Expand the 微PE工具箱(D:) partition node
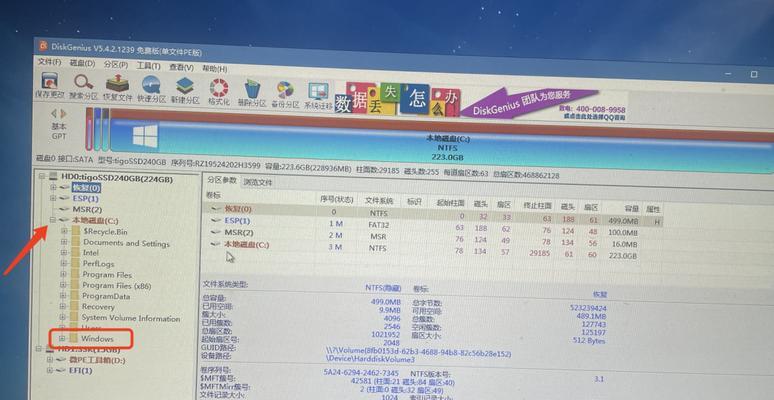 (49, 360)
